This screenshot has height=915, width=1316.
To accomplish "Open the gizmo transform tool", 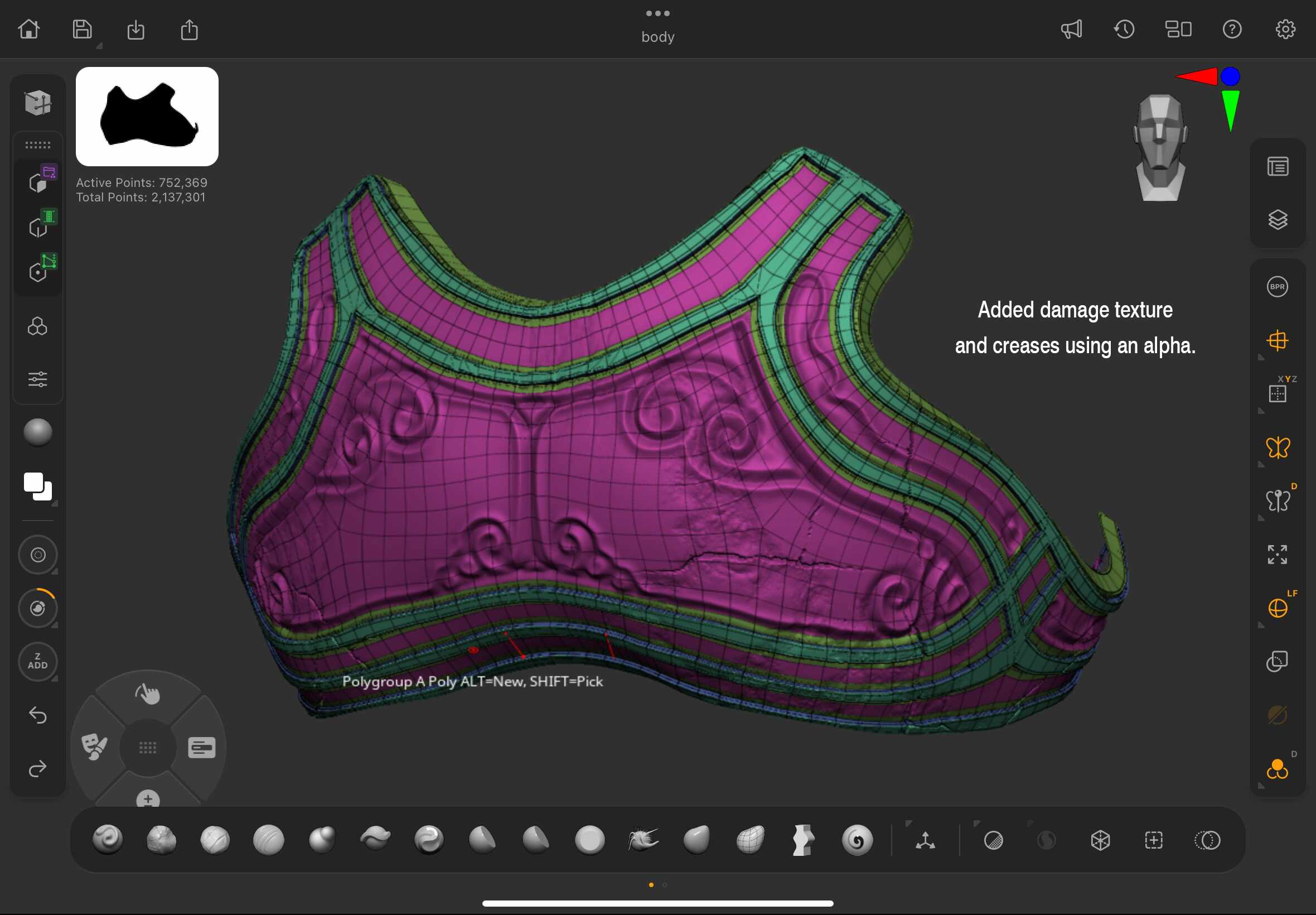I will point(925,840).
